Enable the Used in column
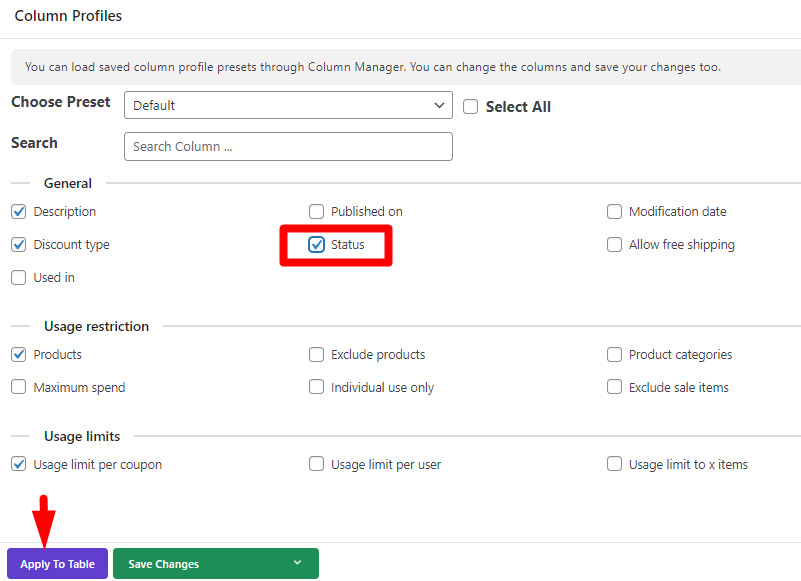Image resolution: width=801 pixels, height=581 pixels. (x=19, y=277)
